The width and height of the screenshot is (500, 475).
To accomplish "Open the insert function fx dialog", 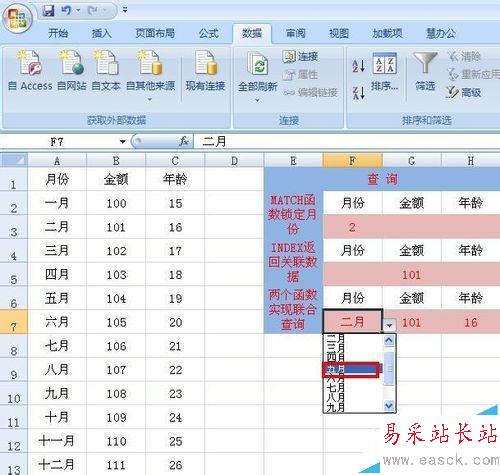I will tap(184, 141).
